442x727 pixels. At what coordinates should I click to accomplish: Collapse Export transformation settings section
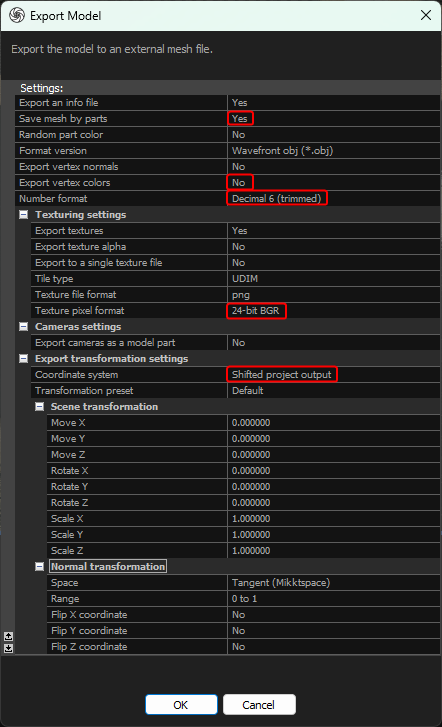click(x=24, y=359)
